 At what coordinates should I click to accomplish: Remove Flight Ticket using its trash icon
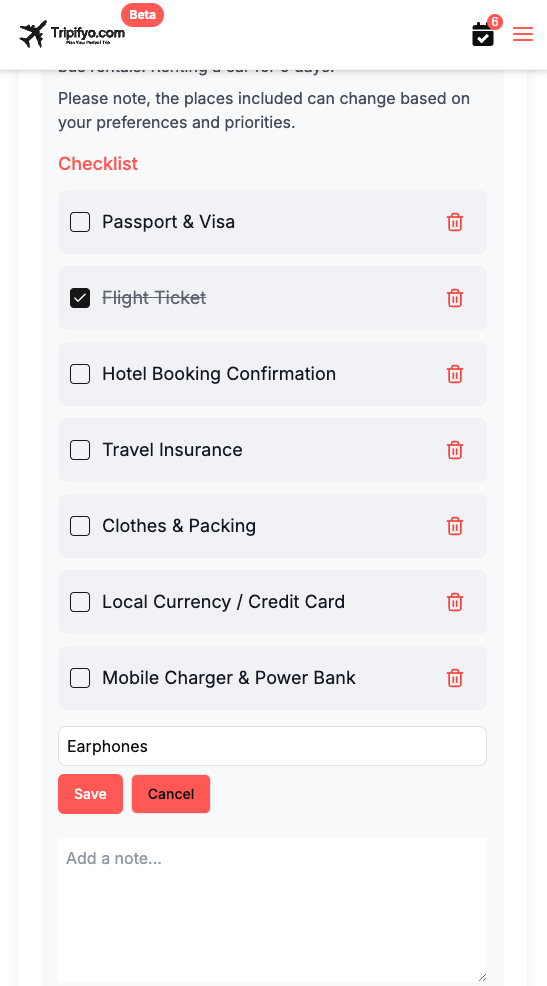[455, 298]
